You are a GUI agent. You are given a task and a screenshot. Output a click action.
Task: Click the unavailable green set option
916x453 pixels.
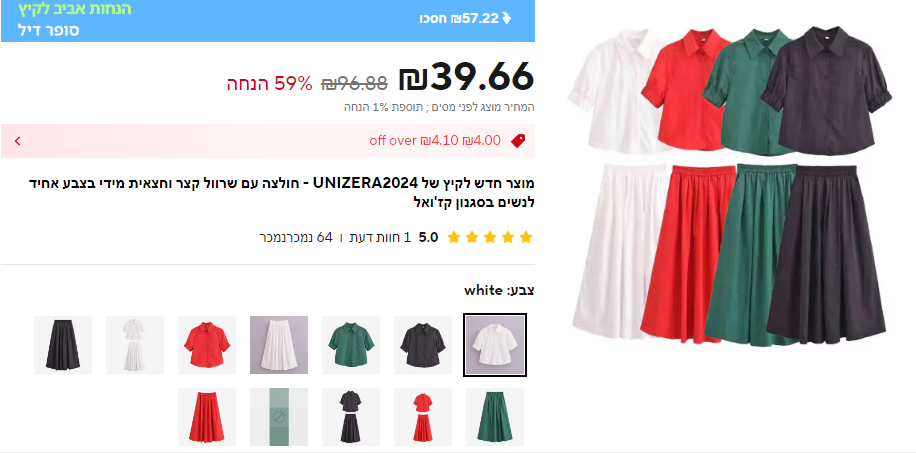click(x=279, y=417)
